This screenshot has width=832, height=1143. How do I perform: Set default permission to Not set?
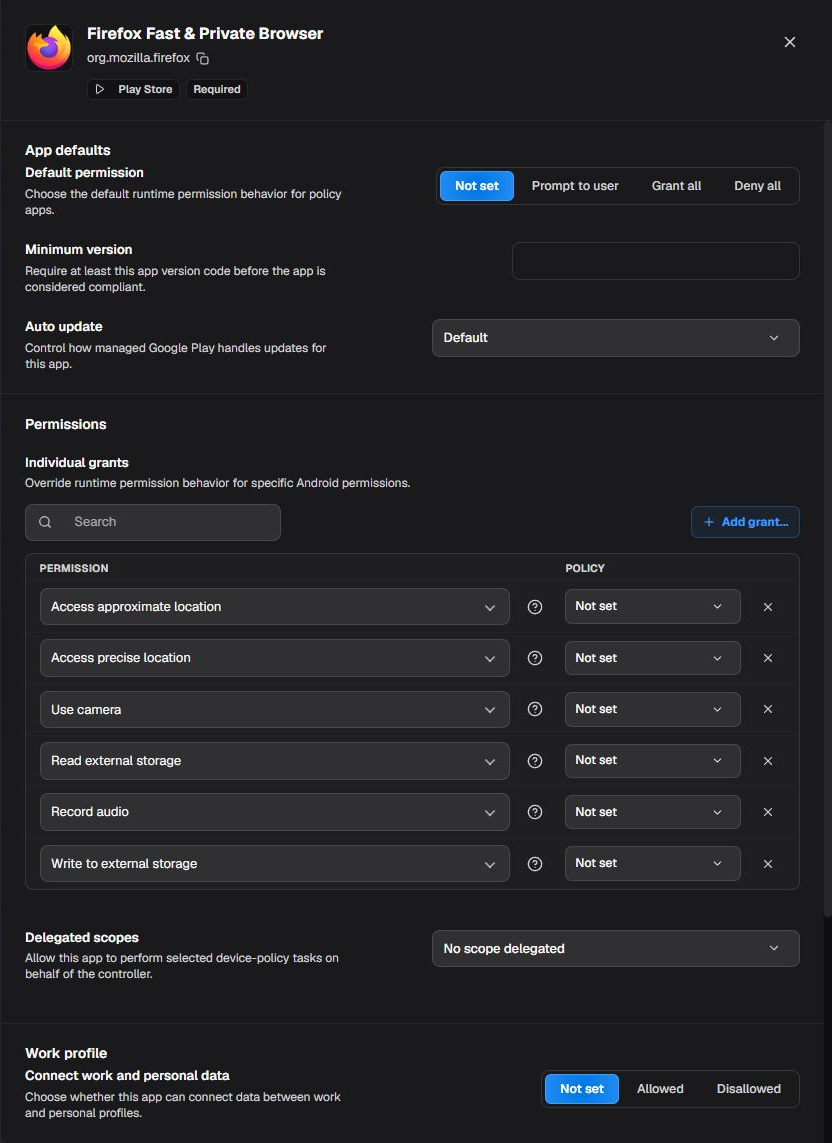click(x=477, y=186)
